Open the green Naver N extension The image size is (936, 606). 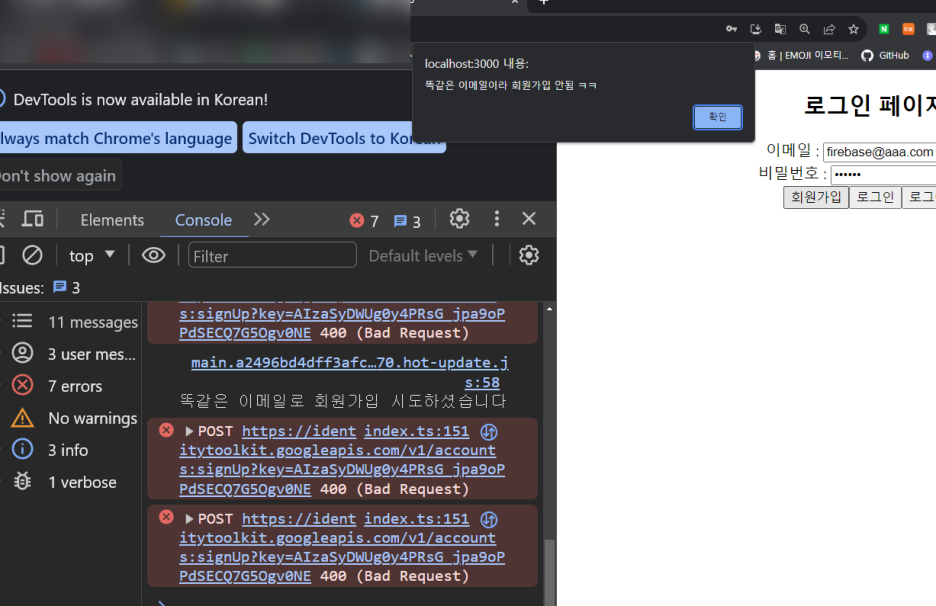pyautogui.click(x=884, y=29)
